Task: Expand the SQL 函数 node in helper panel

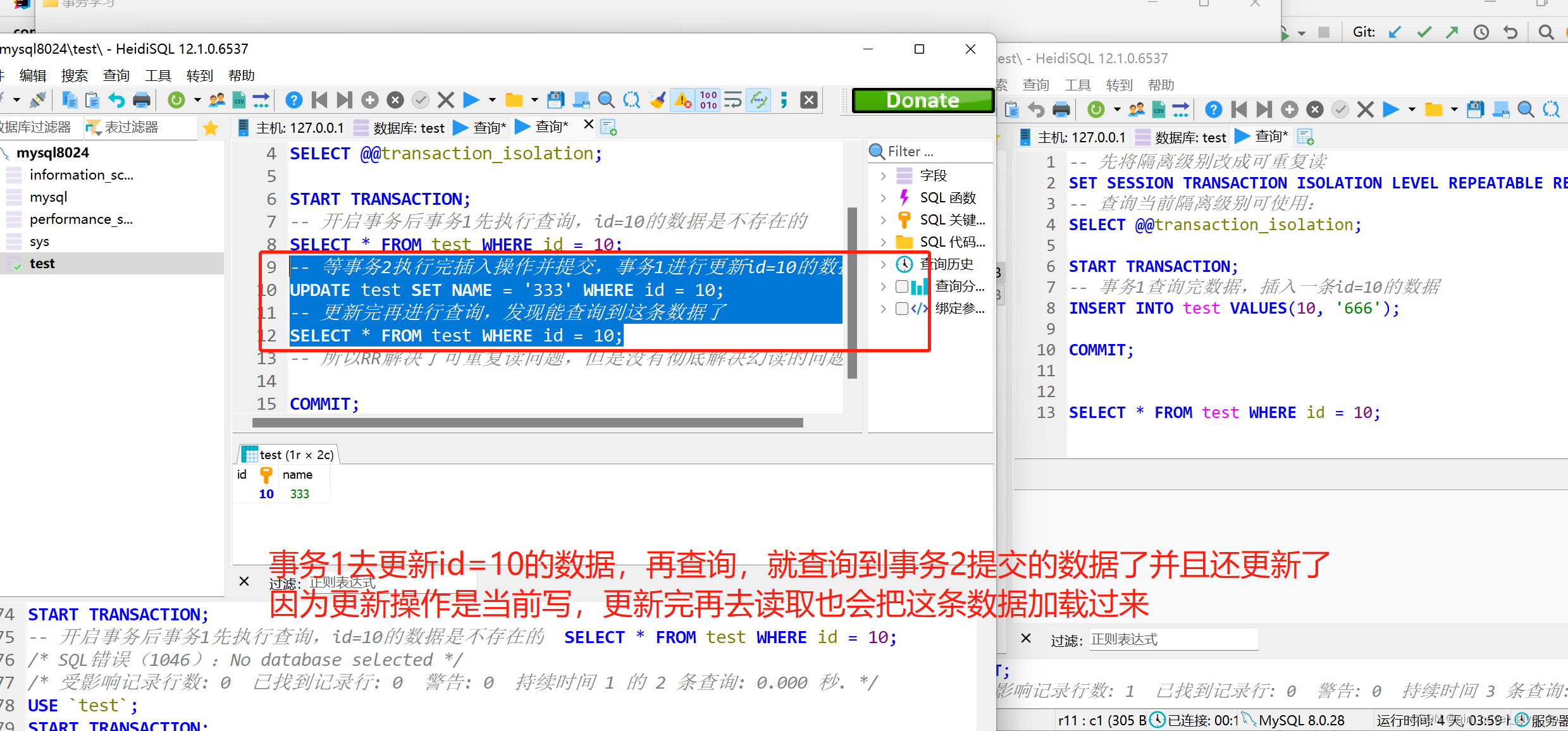Action: click(x=883, y=198)
